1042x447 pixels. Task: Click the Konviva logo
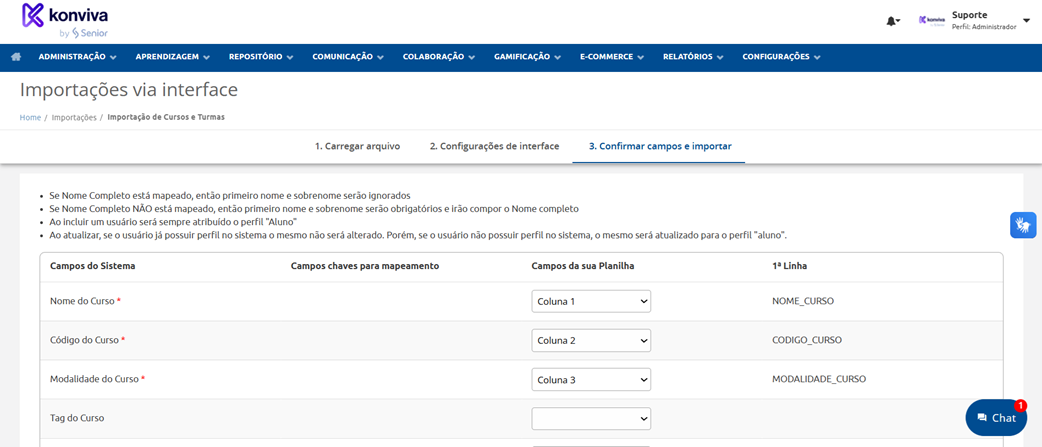[x=65, y=21]
